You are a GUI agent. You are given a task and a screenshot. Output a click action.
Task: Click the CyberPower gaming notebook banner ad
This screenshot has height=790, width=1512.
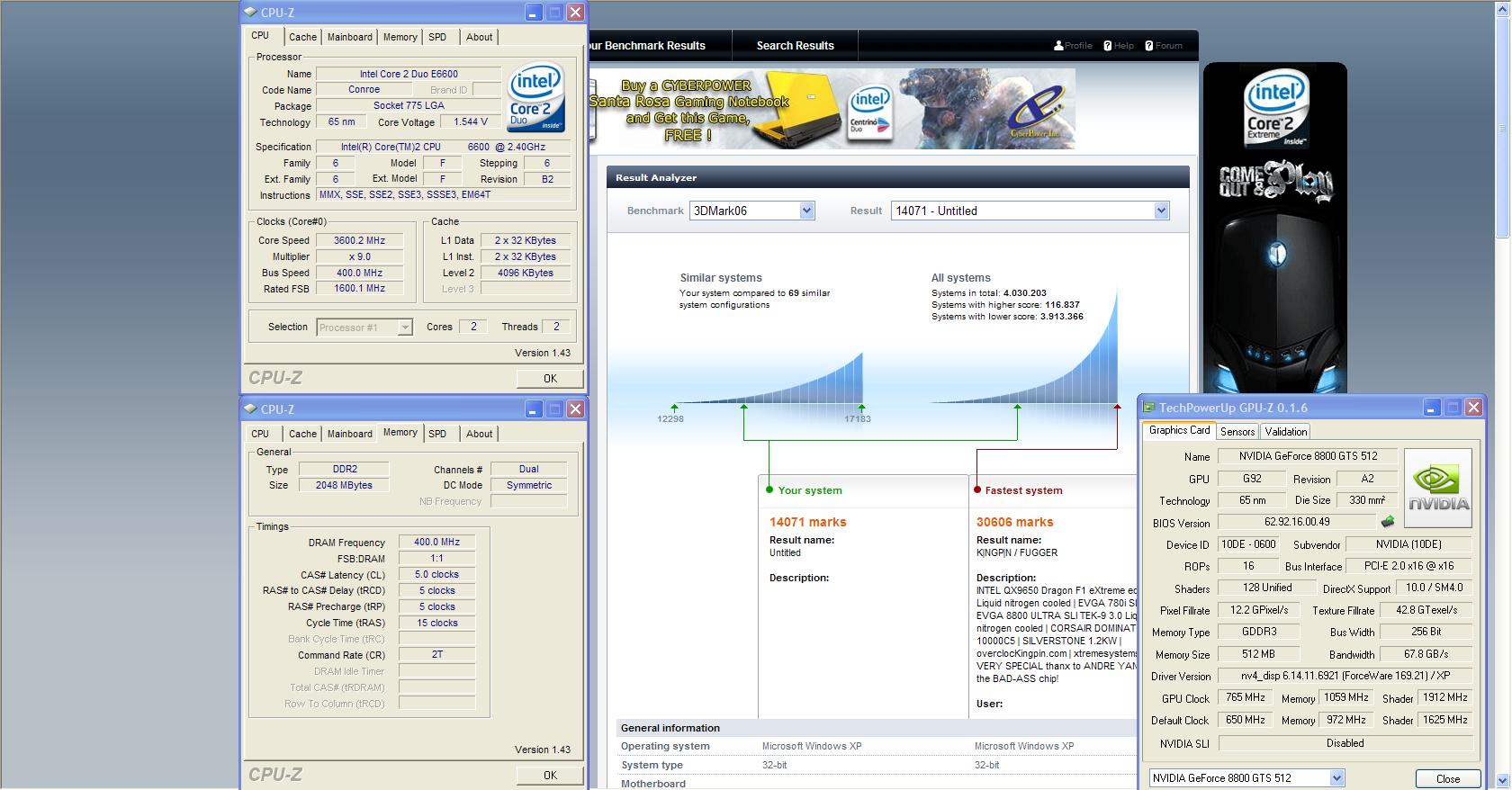click(832, 110)
